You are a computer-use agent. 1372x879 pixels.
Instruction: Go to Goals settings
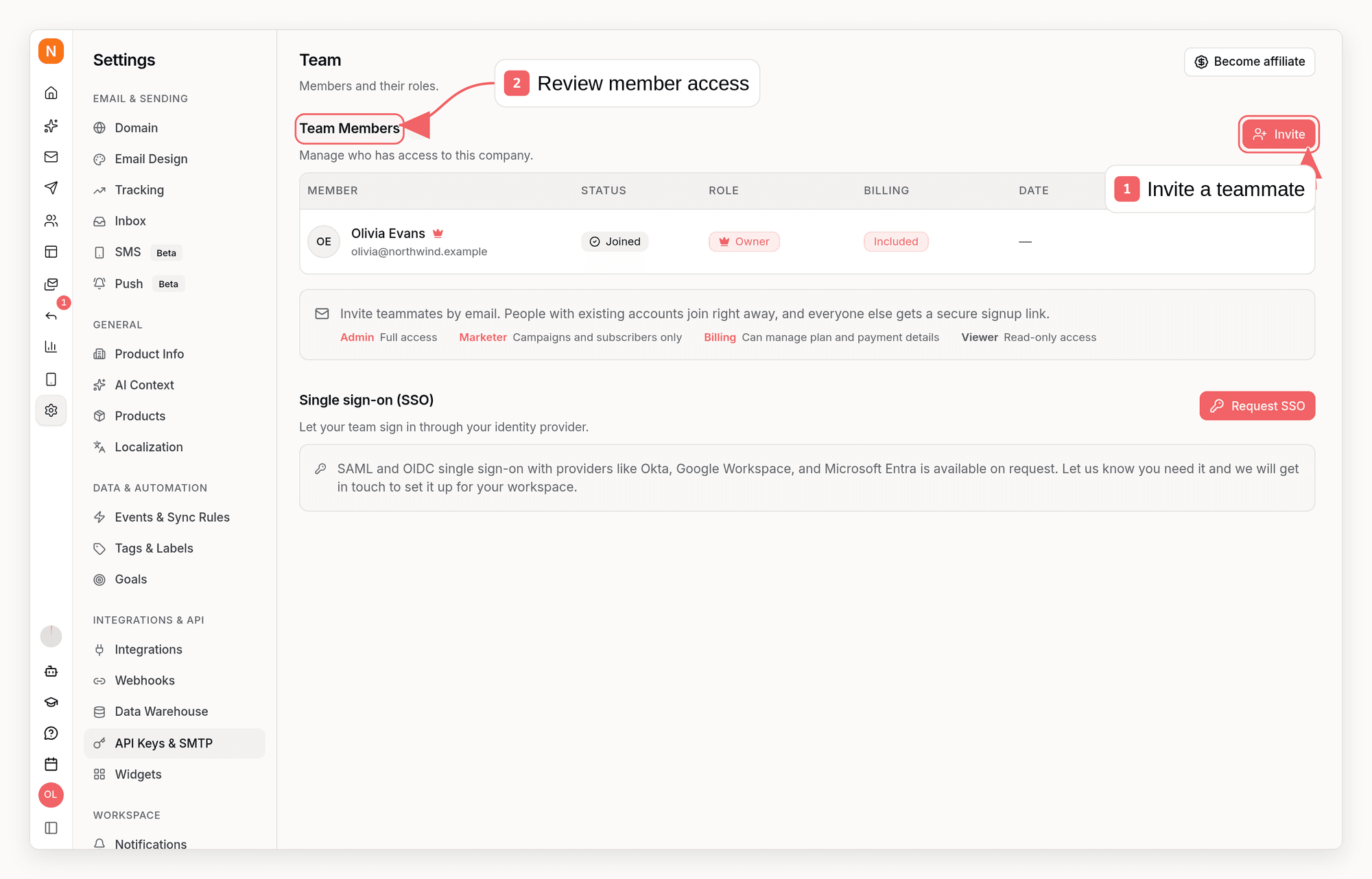(174, 579)
